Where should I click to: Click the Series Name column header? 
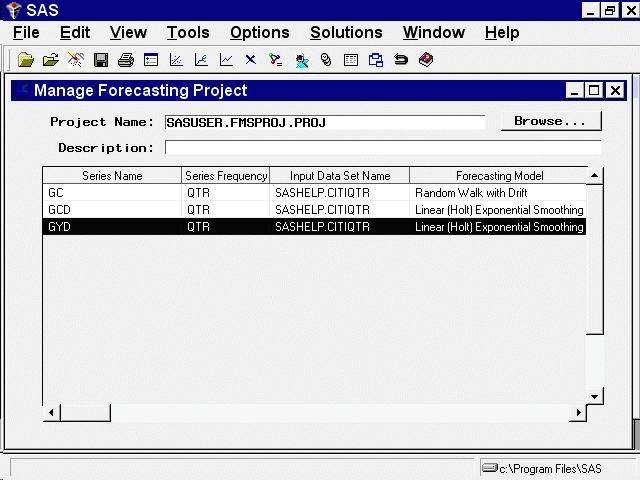112,176
